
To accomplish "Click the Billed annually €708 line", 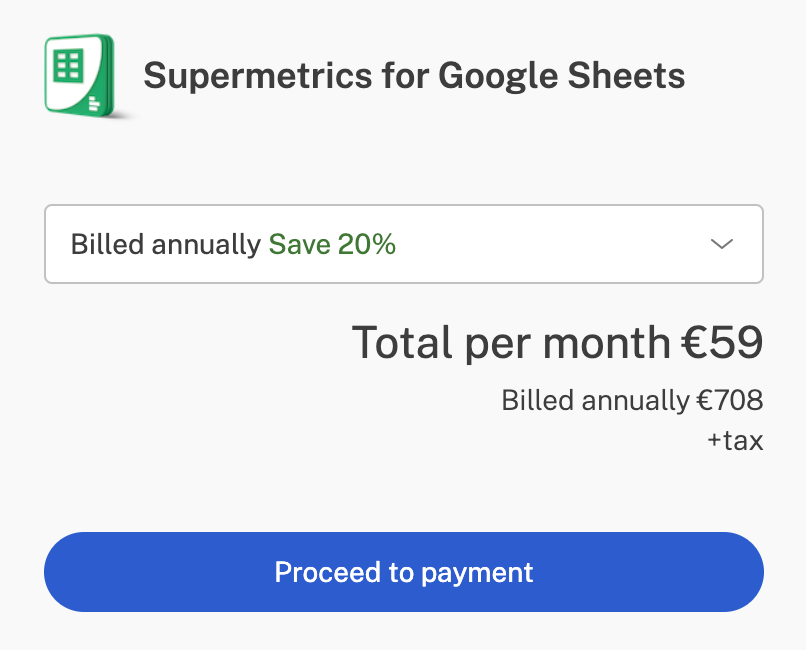I will [x=632, y=400].
